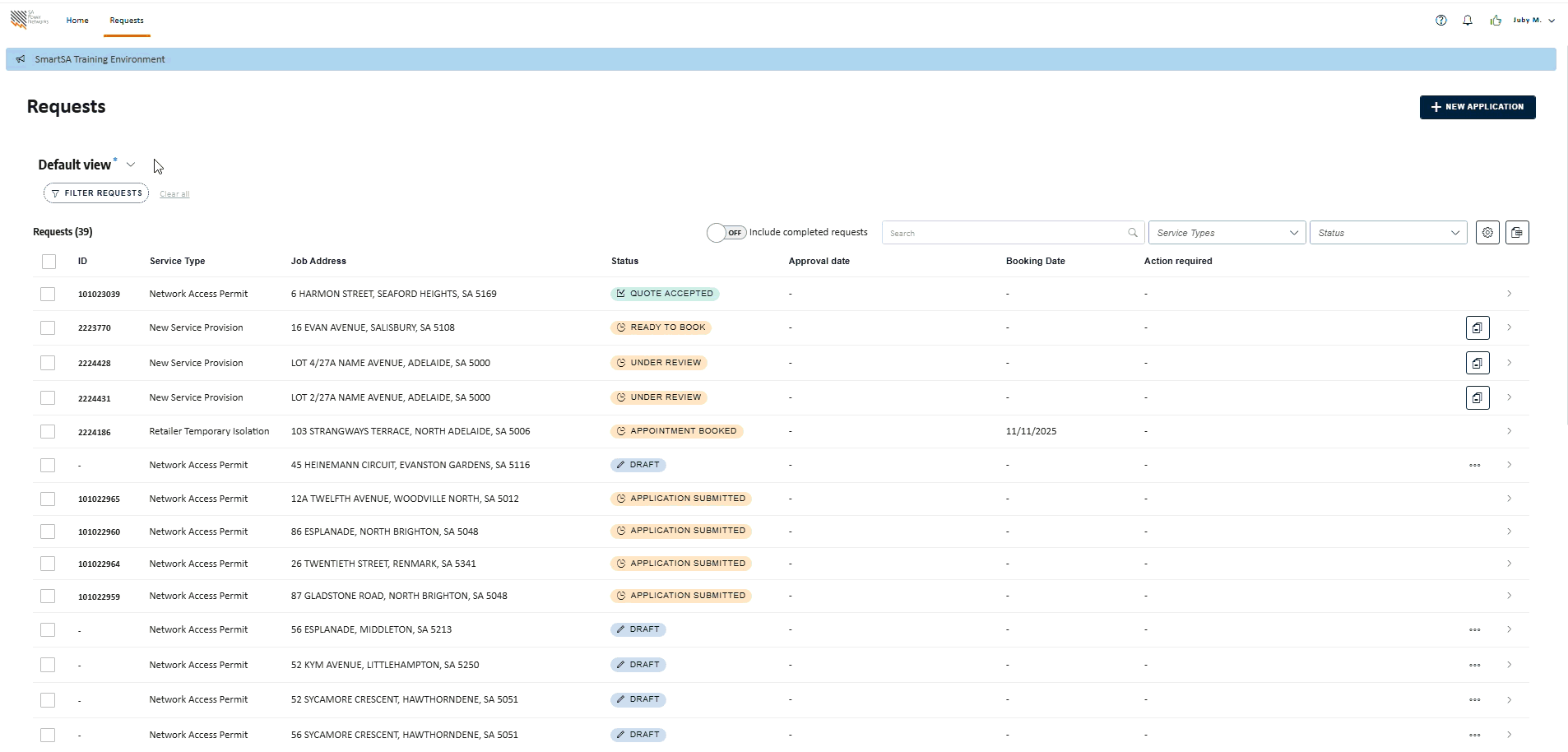The height and width of the screenshot is (752, 1568).
Task: Expand the Default view chevron
Action: click(x=131, y=165)
